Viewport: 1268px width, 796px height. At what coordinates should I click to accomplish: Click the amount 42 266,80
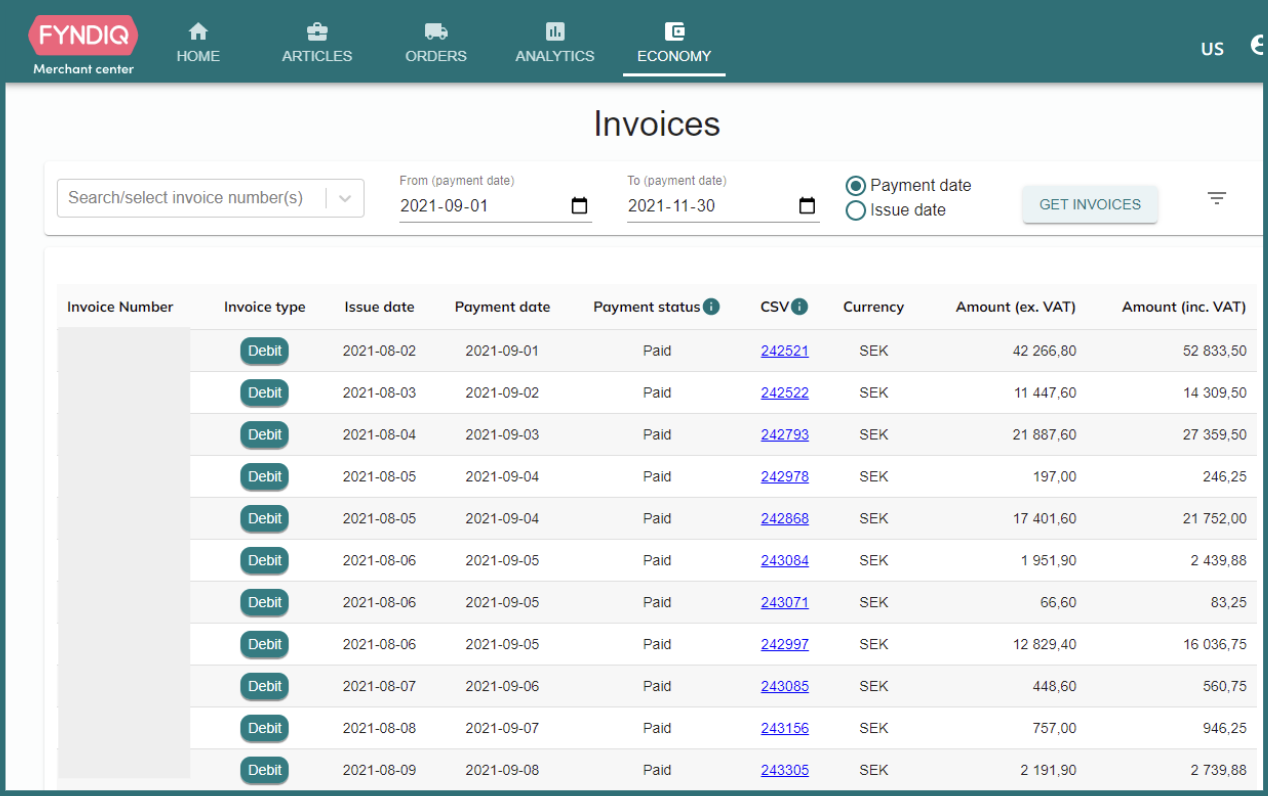pyautogui.click(x=1044, y=351)
